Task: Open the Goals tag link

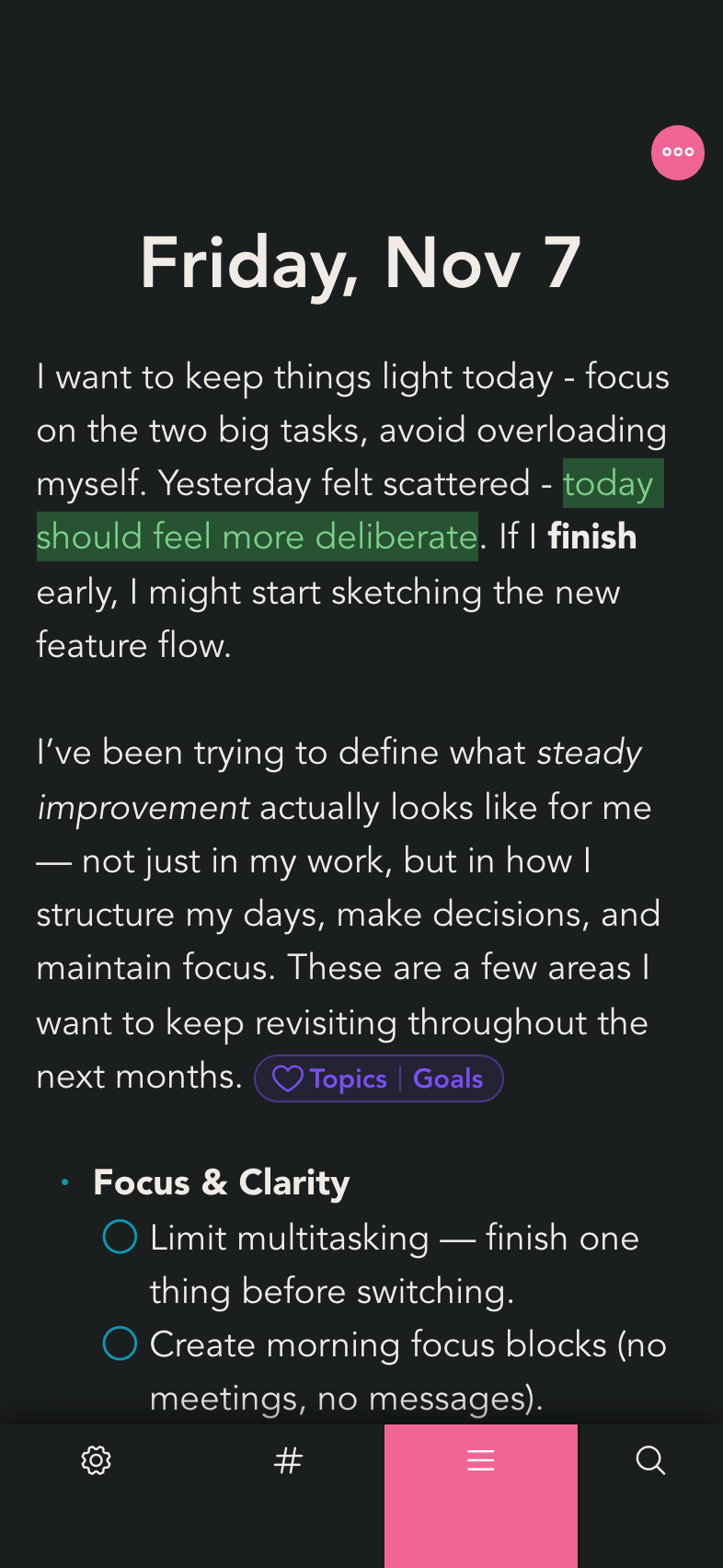Action: (x=448, y=1078)
